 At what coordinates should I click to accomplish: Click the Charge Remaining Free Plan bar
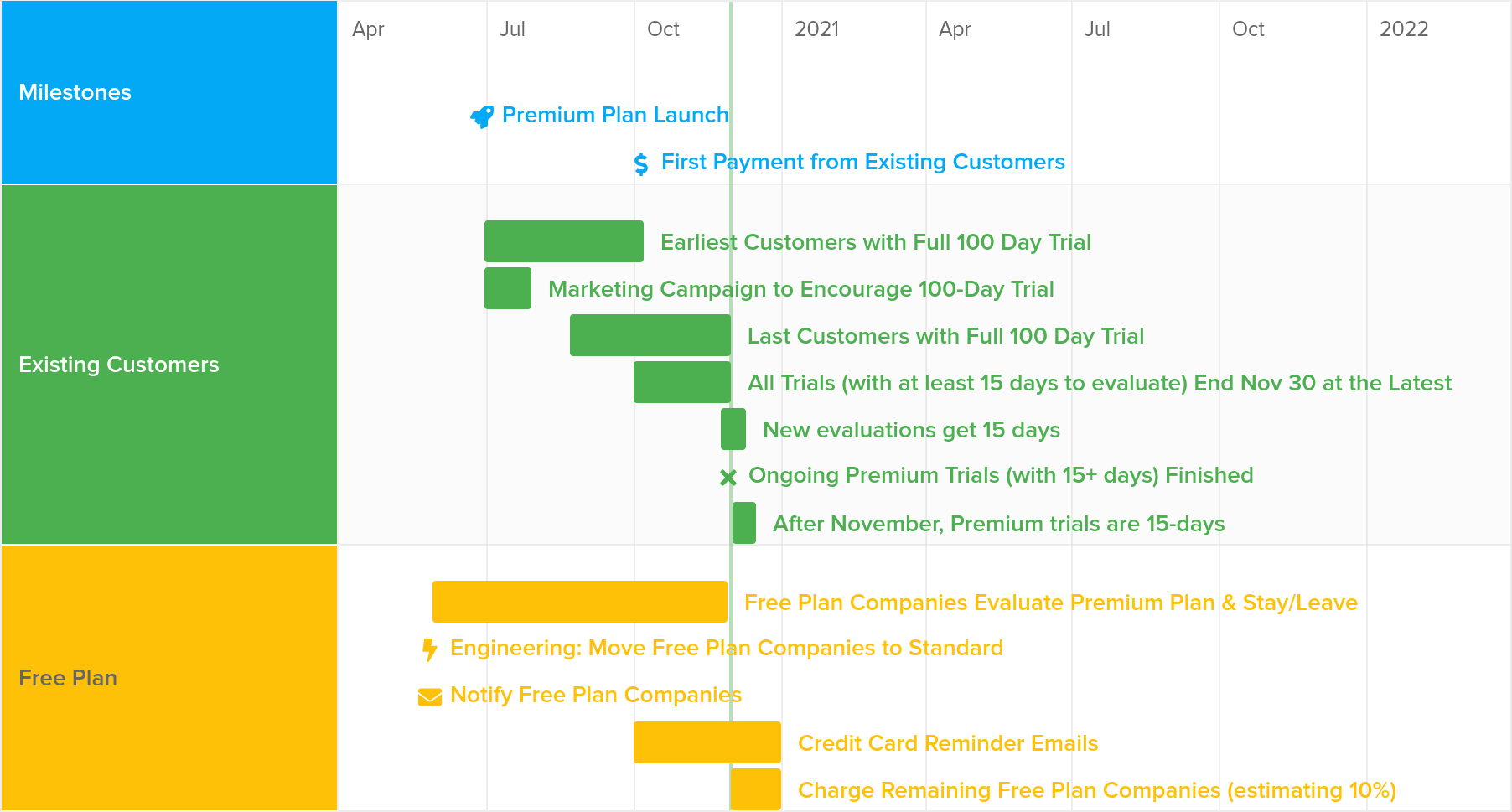pos(756,789)
